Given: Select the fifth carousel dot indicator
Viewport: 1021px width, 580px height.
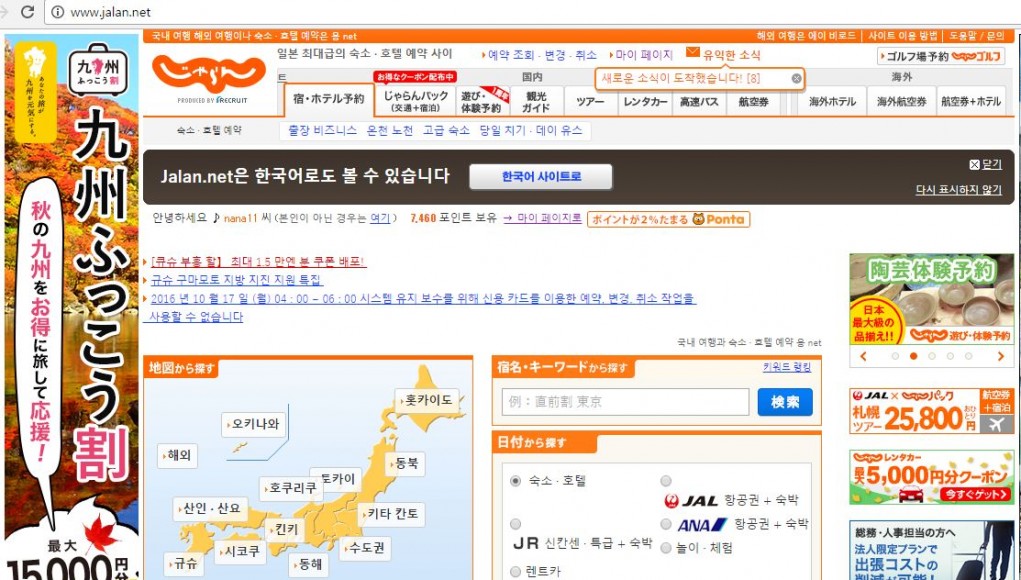Looking at the screenshot, I should point(968,356).
